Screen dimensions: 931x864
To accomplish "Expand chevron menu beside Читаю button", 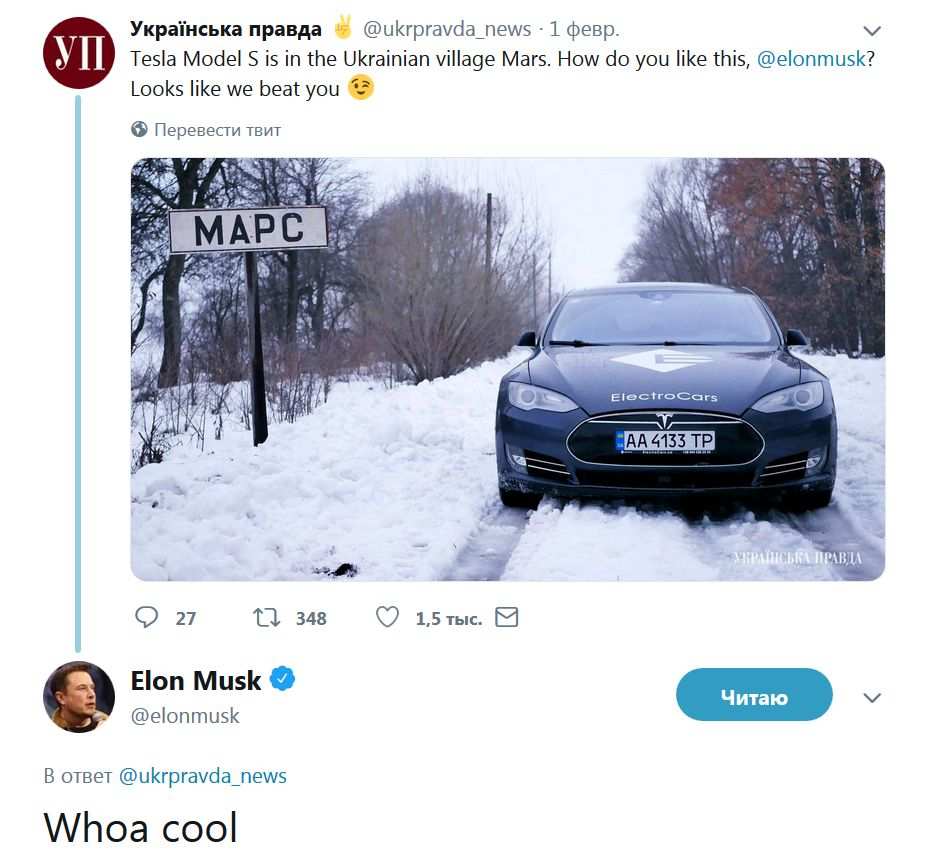I will click(x=872, y=697).
